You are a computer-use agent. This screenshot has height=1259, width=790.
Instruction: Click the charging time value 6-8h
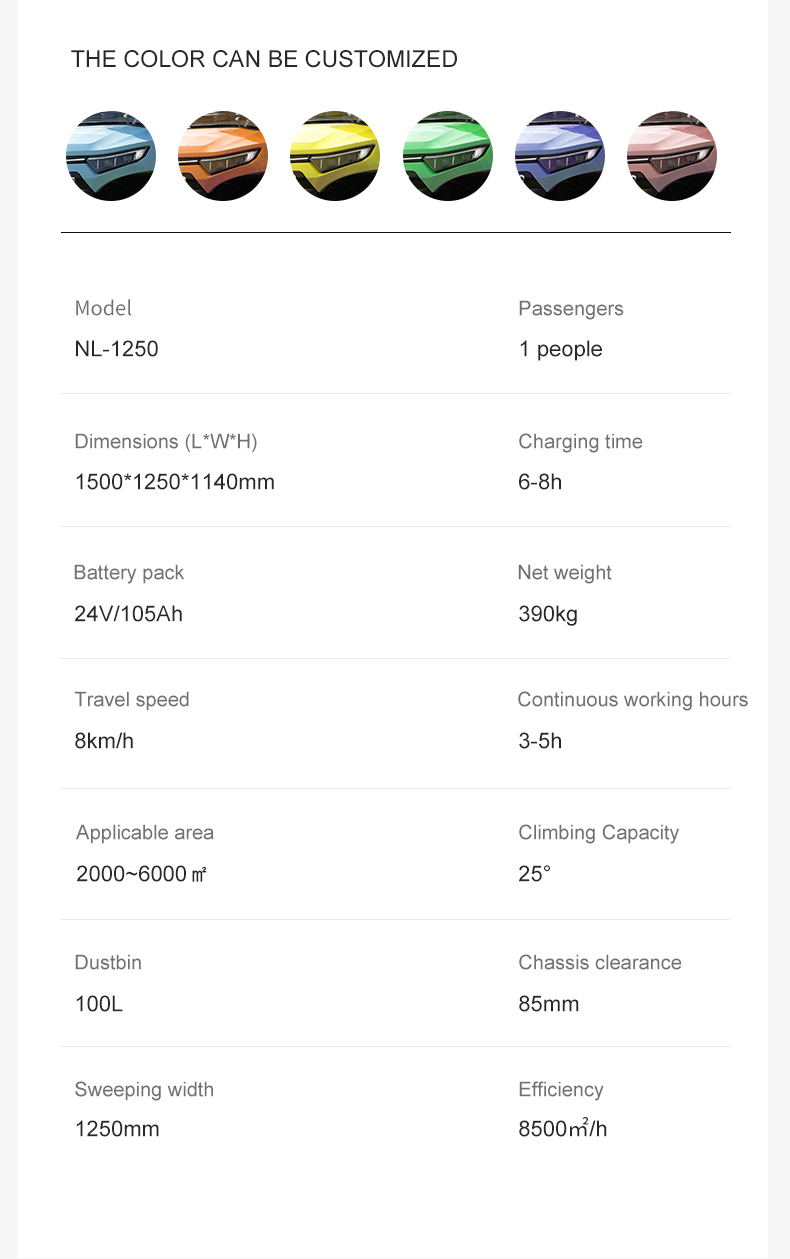pos(540,482)
